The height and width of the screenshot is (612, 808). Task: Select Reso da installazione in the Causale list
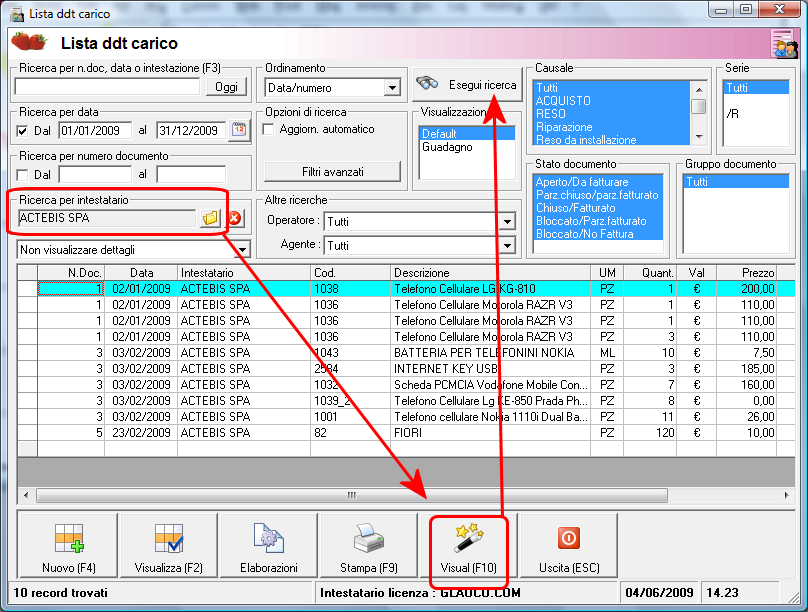click(612, 140)
